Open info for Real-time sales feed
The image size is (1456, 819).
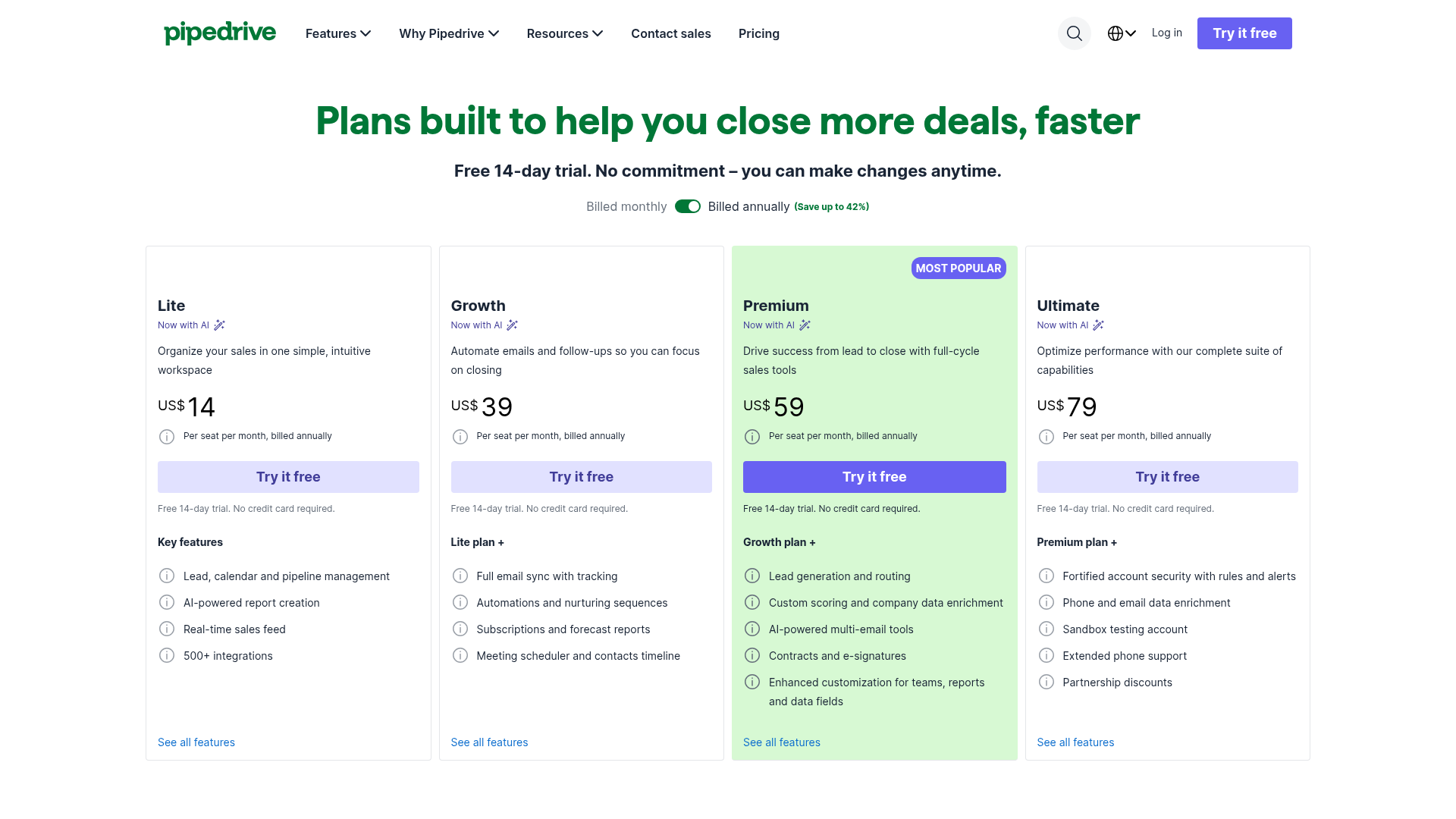(x=167, y=629)
